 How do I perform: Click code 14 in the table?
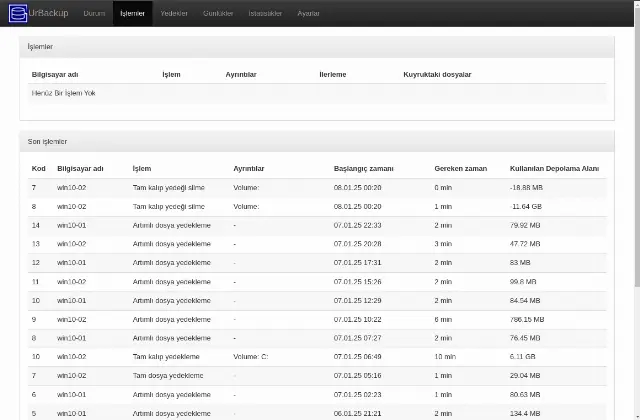[x=36, y=225]
